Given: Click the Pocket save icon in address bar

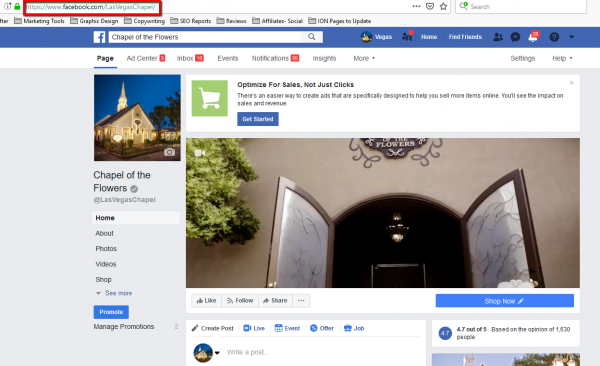Looking at the screenshot, I should tap(430, 7).
